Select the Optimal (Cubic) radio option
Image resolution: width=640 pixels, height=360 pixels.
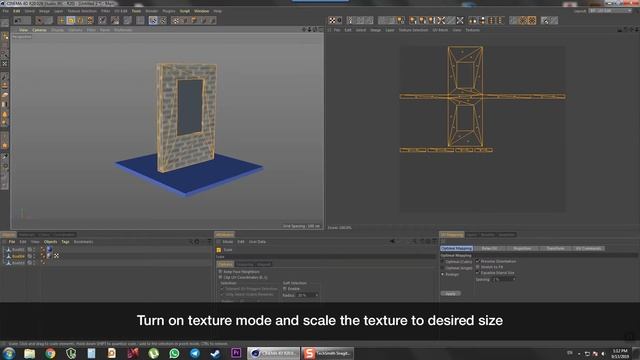pos(443,262)
